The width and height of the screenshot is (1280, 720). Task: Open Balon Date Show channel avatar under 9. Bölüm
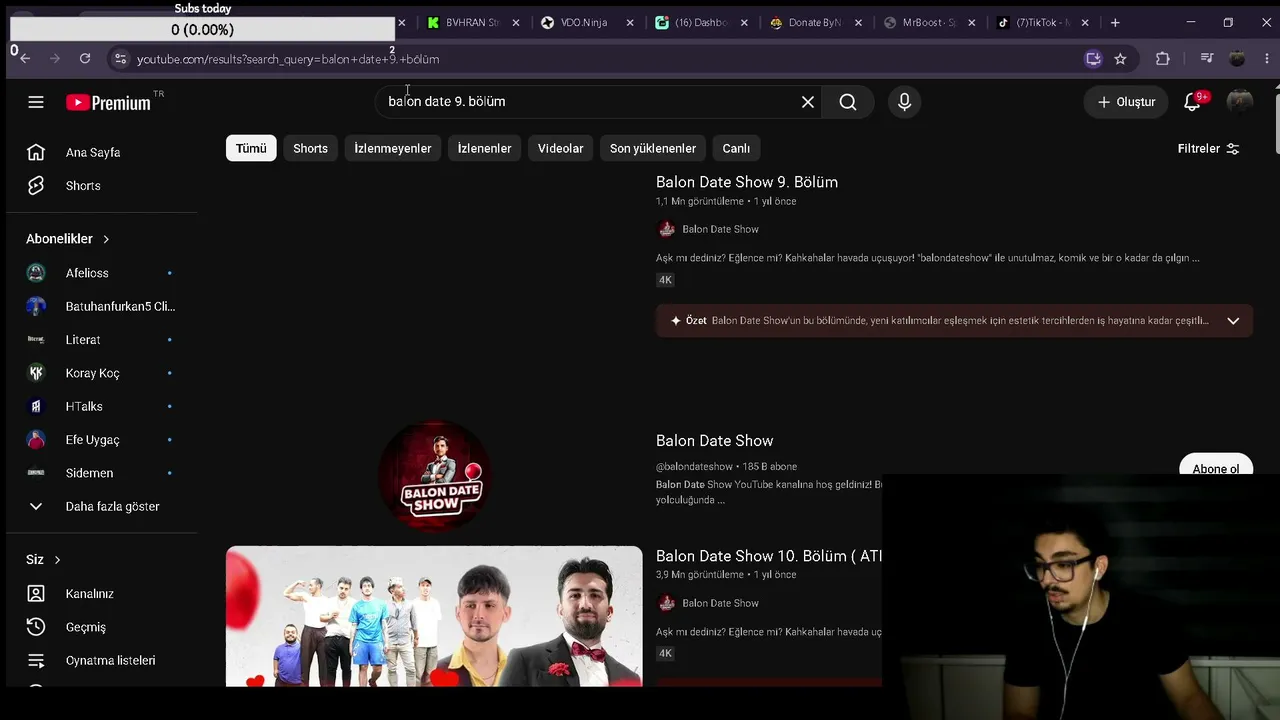[x=667, y=229]
